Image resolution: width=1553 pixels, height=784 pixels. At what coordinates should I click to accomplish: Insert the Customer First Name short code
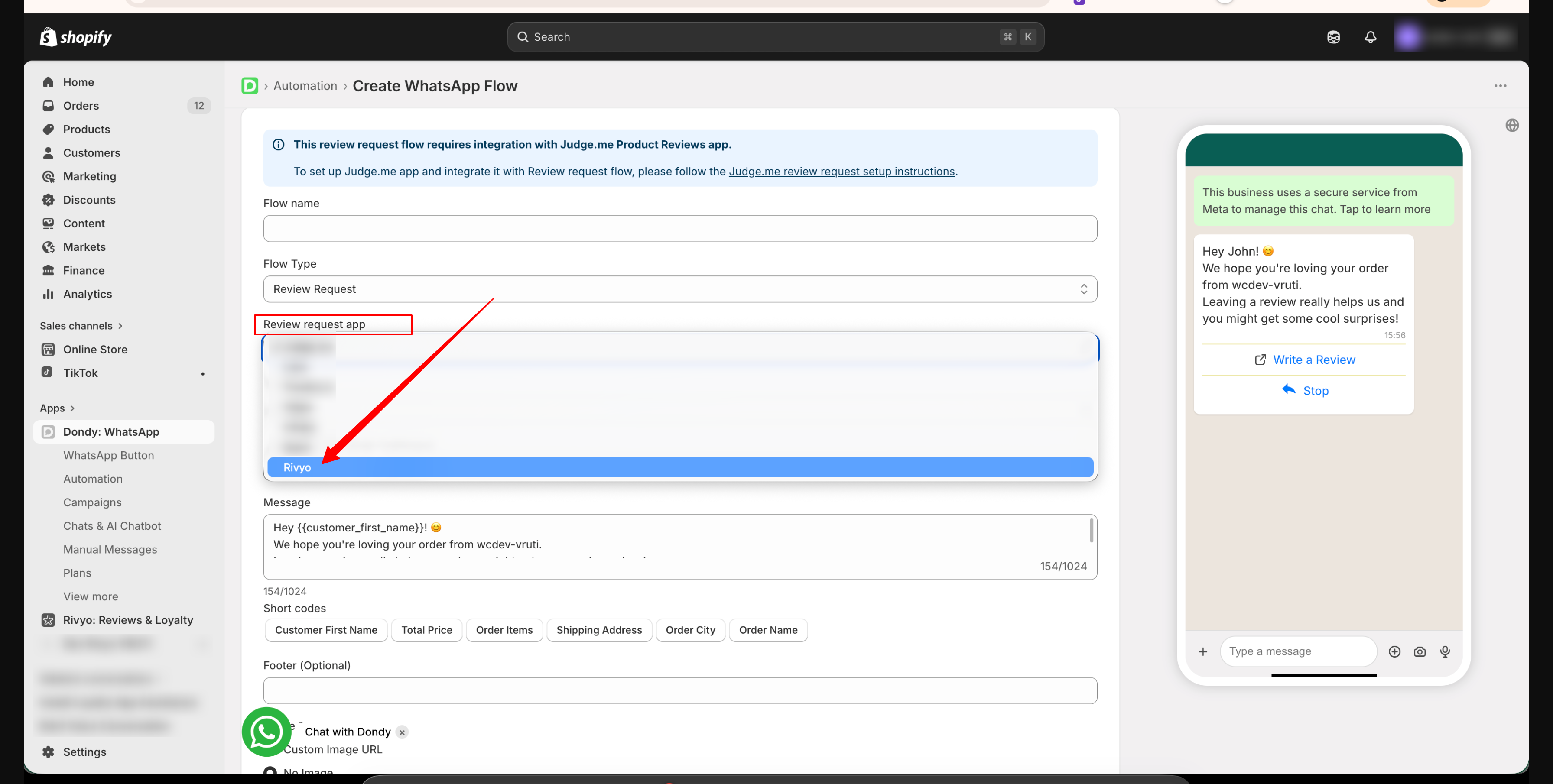click(325, 630)
